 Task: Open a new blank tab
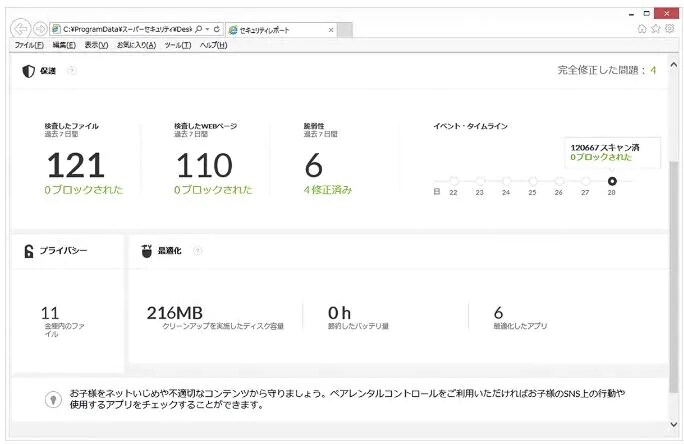(345, 30)
